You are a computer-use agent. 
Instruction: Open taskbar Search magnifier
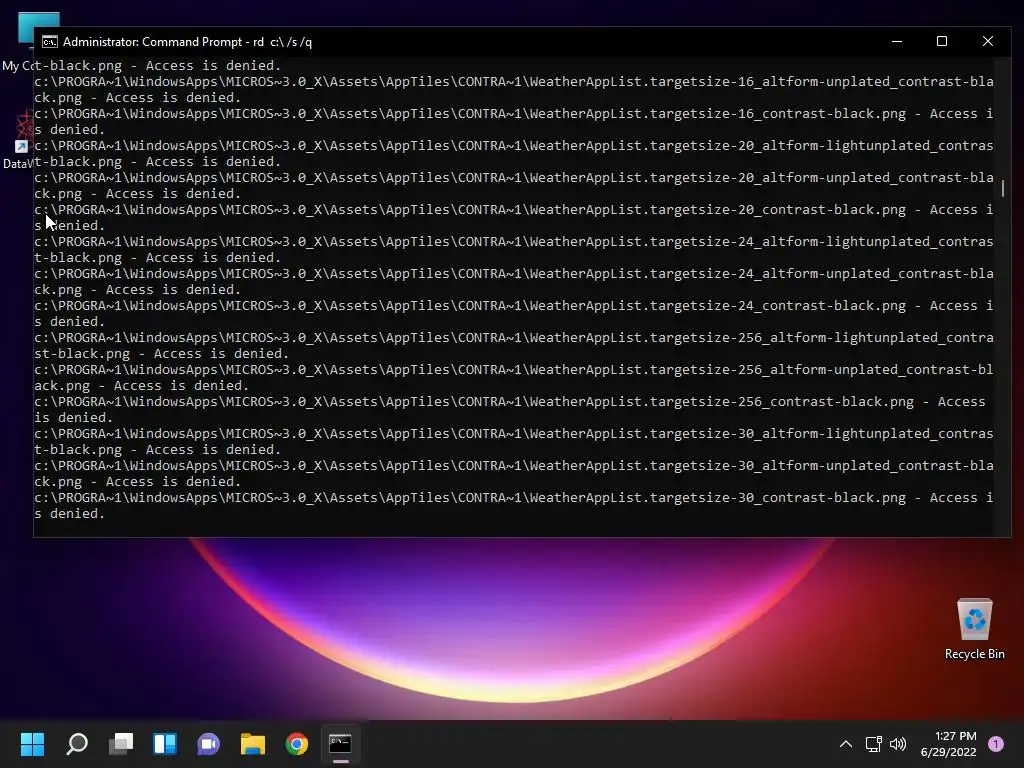click(x=77, y=744)
